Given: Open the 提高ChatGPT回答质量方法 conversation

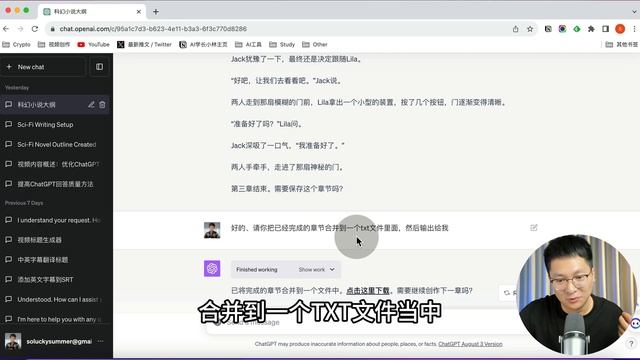Looking at the screenshot, I should point(55,184).
